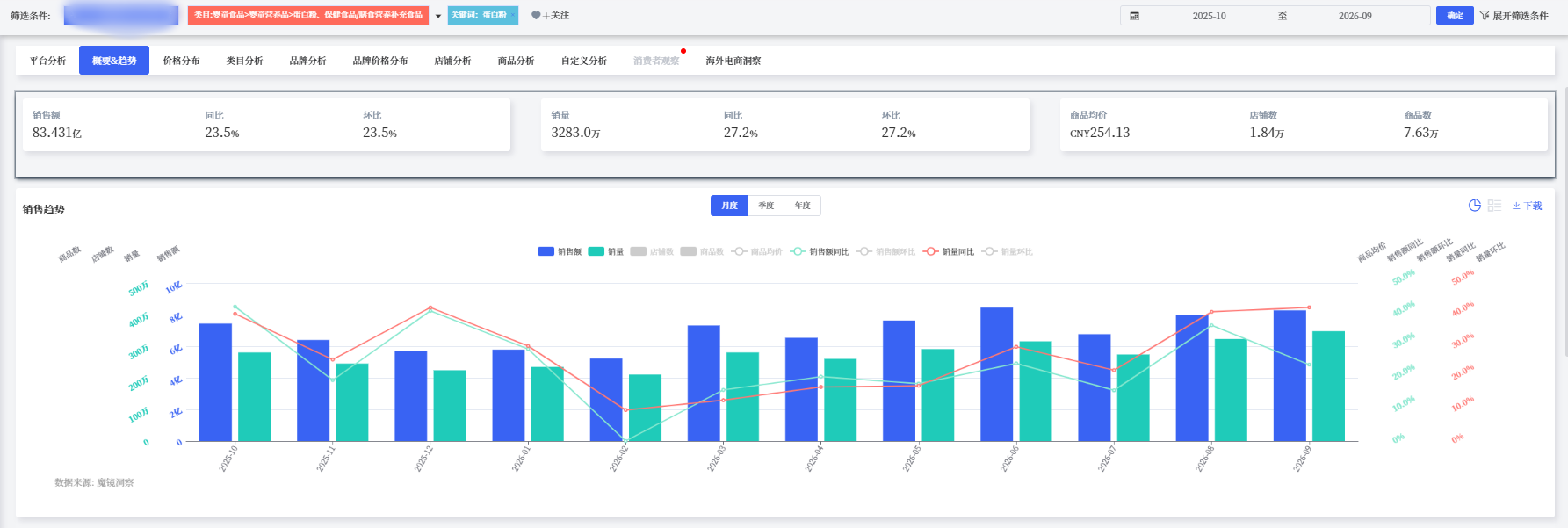Viewport: 1568px width, 528px height.
Task: Toggle 销售额 series in chart legend
Action: click(x=560, y=251)
